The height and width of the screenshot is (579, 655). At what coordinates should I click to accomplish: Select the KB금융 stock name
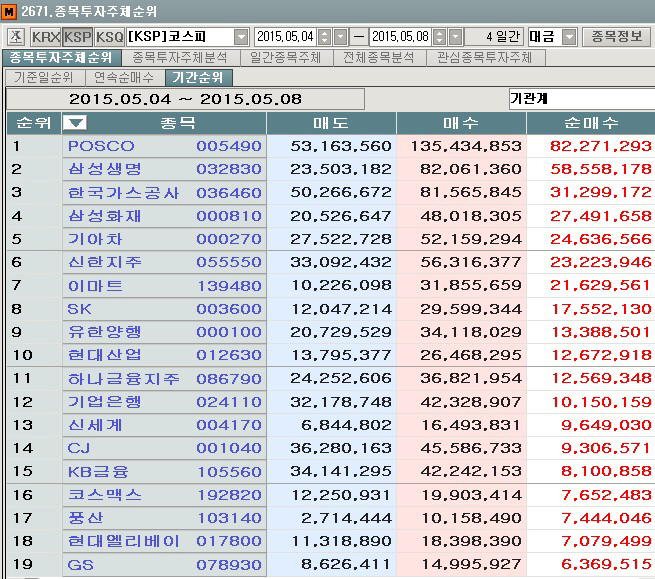pyautogui.click(x=98, y=472)
